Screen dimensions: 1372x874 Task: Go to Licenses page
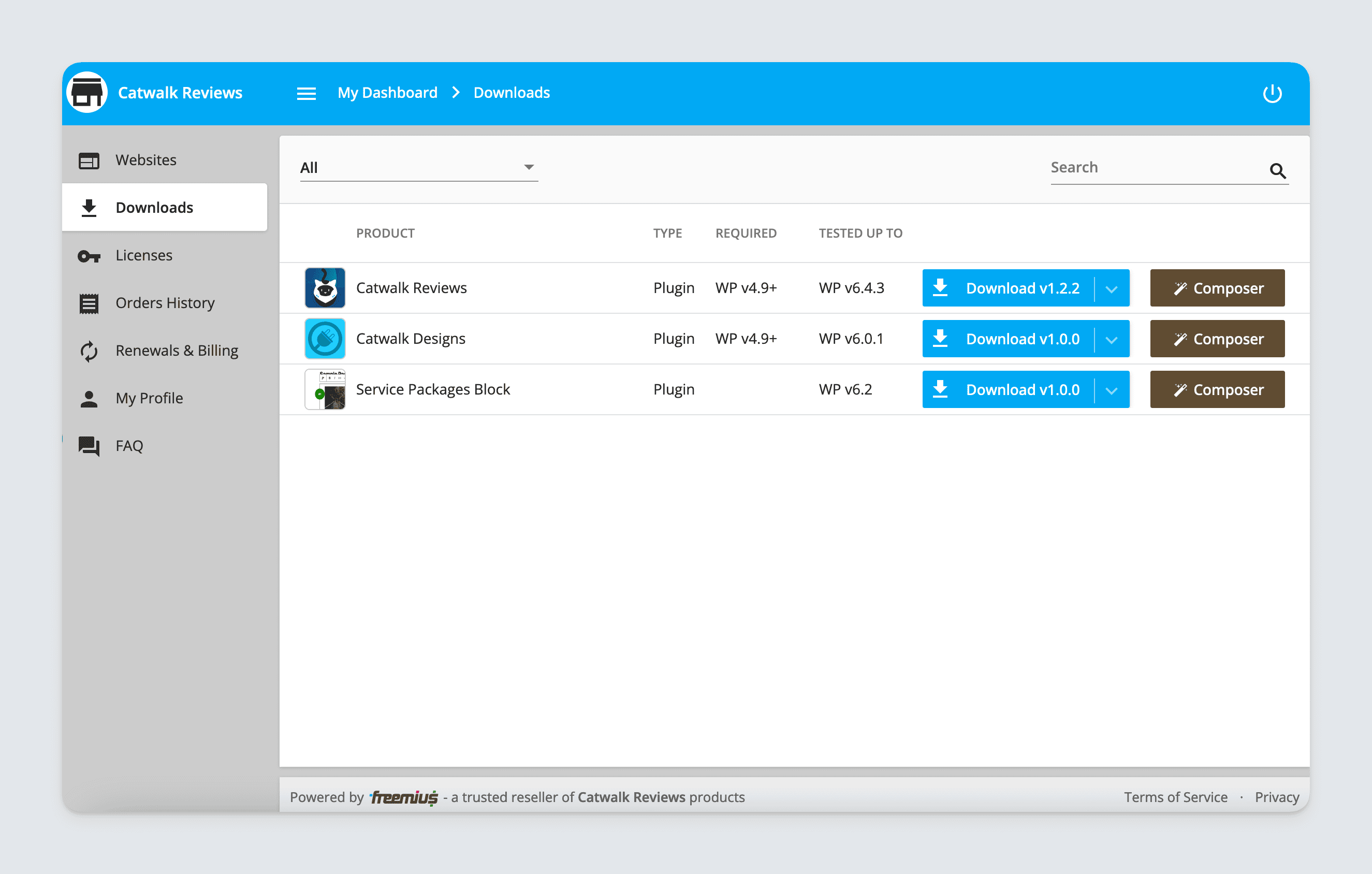[x=165, y=255]
